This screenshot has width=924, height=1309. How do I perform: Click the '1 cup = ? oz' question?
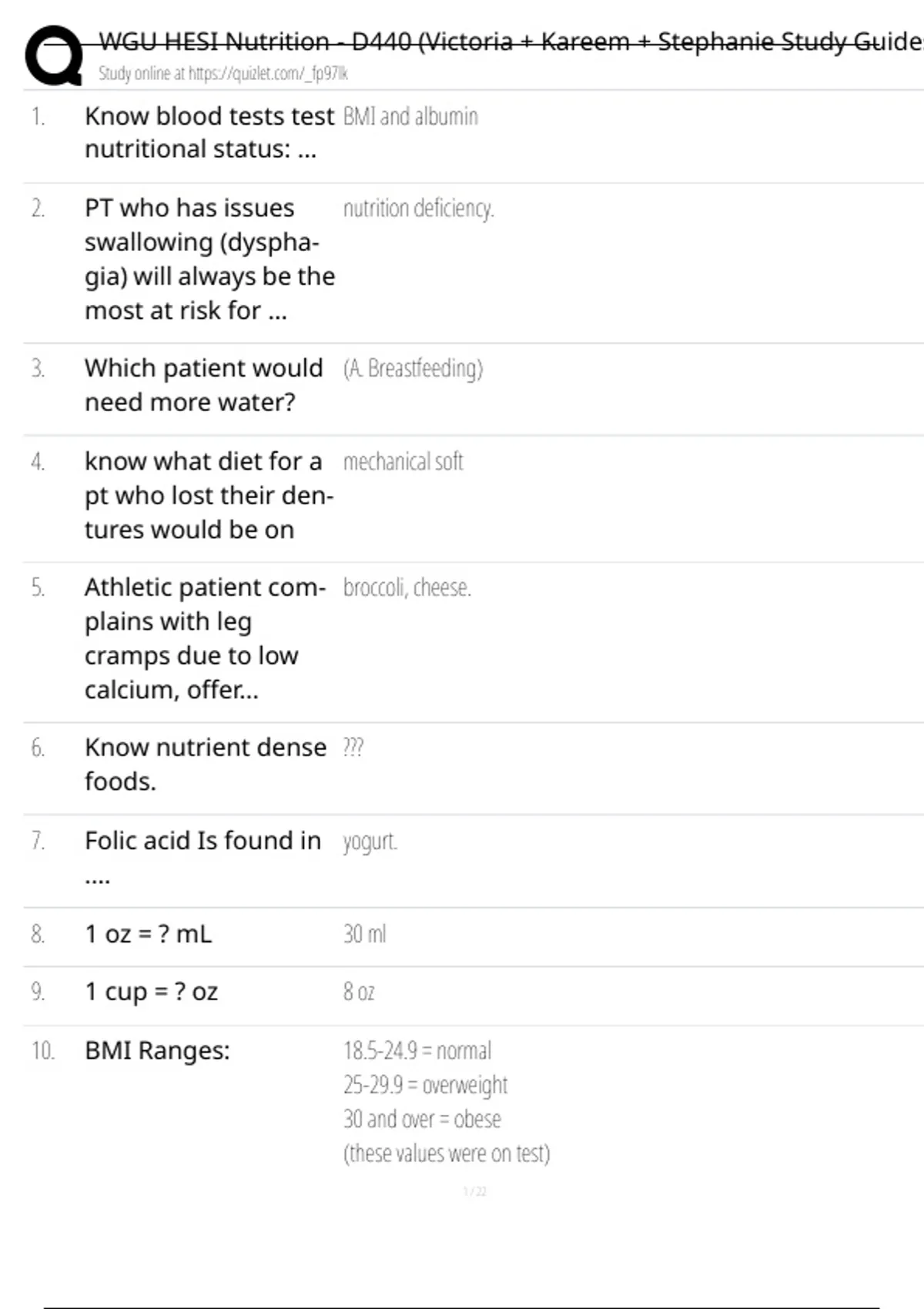tap(151, 992)
